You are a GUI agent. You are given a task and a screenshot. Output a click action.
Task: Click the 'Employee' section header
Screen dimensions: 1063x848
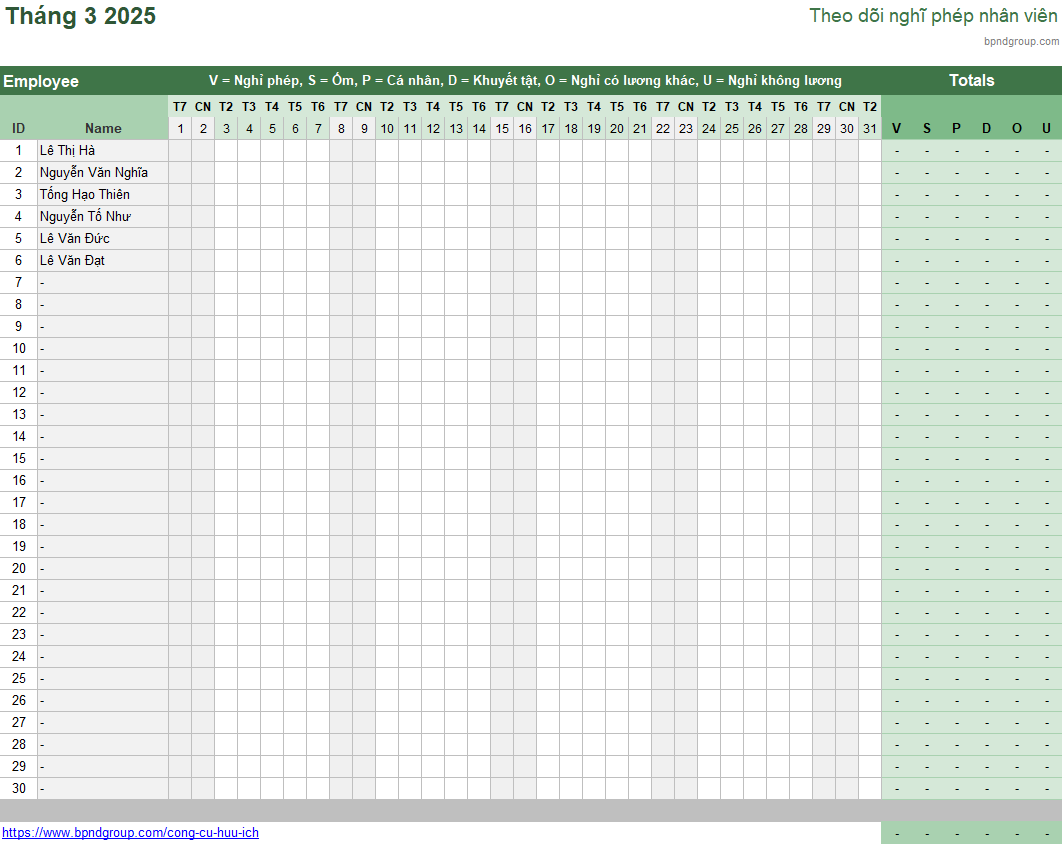point(41,82)
